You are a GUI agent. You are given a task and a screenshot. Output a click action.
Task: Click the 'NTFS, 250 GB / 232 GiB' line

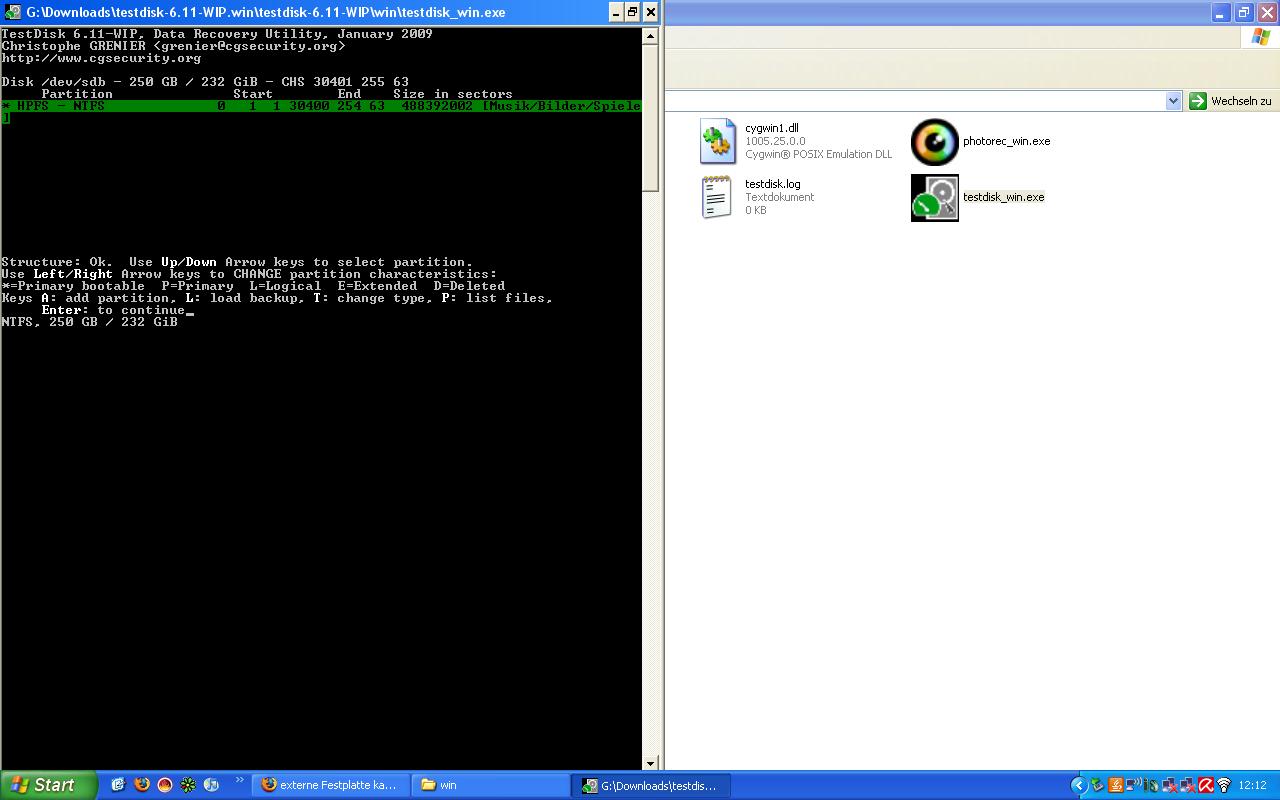(90, 322)
